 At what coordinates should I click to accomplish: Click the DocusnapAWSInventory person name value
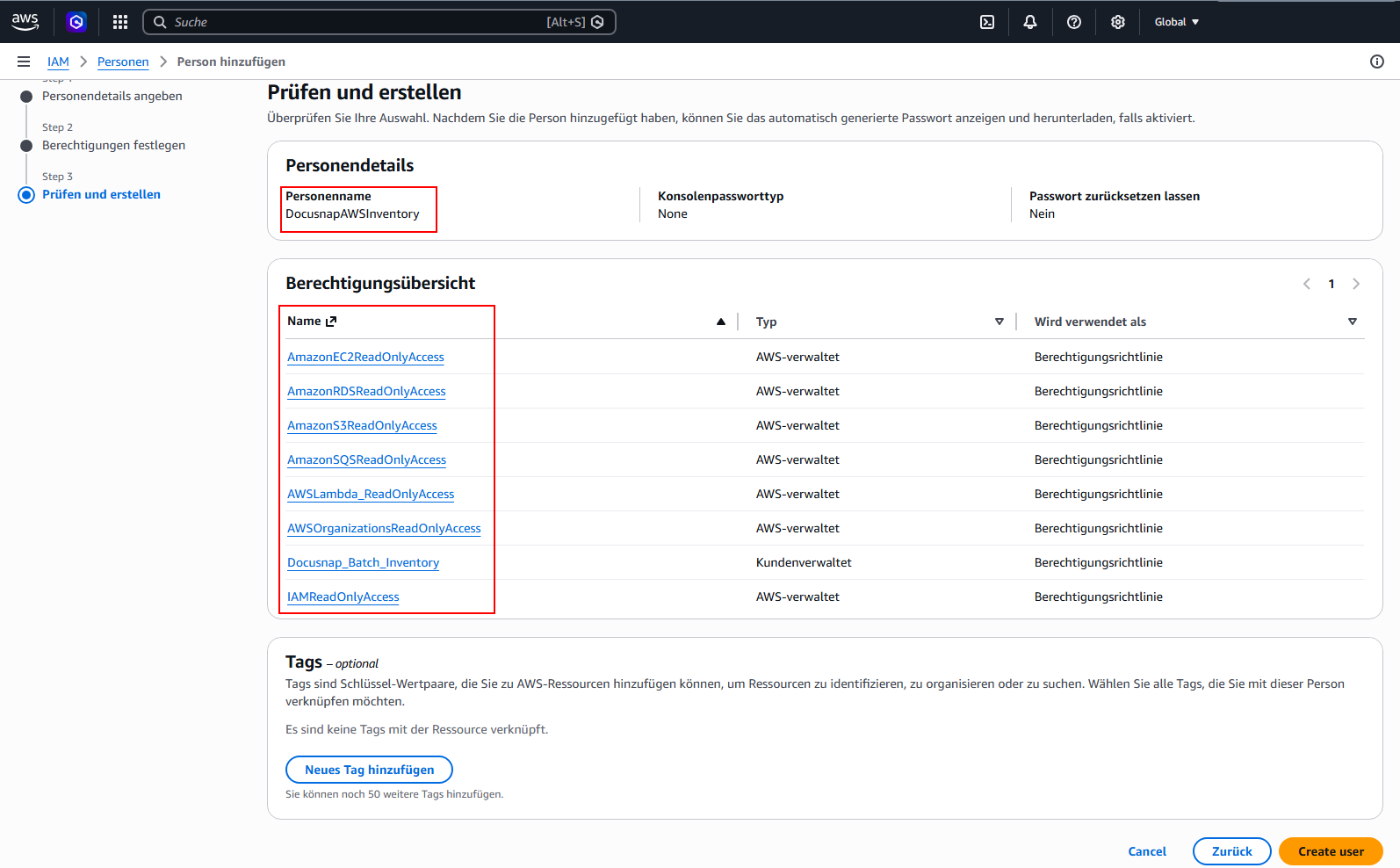point(352,213)
